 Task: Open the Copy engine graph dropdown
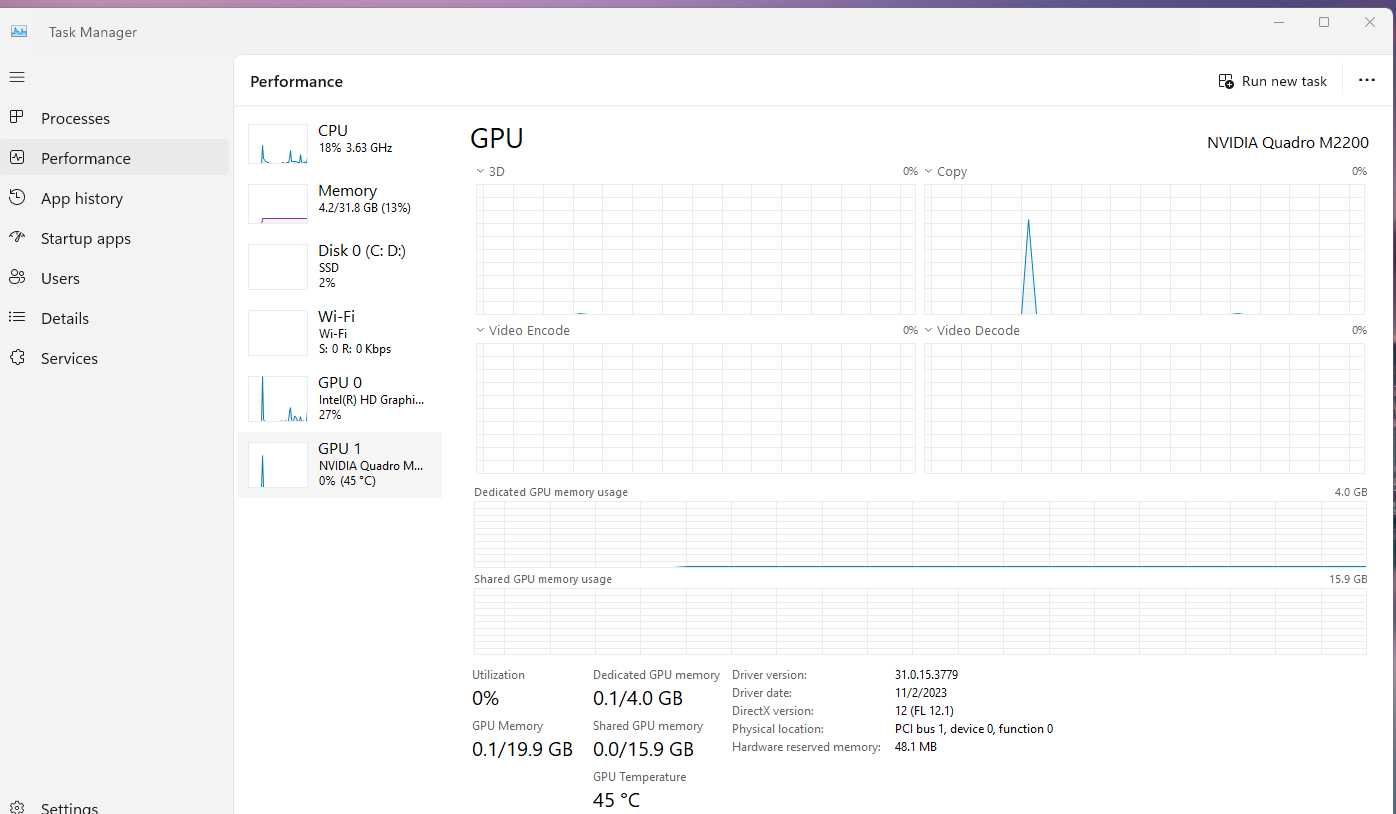pos(929,172)
